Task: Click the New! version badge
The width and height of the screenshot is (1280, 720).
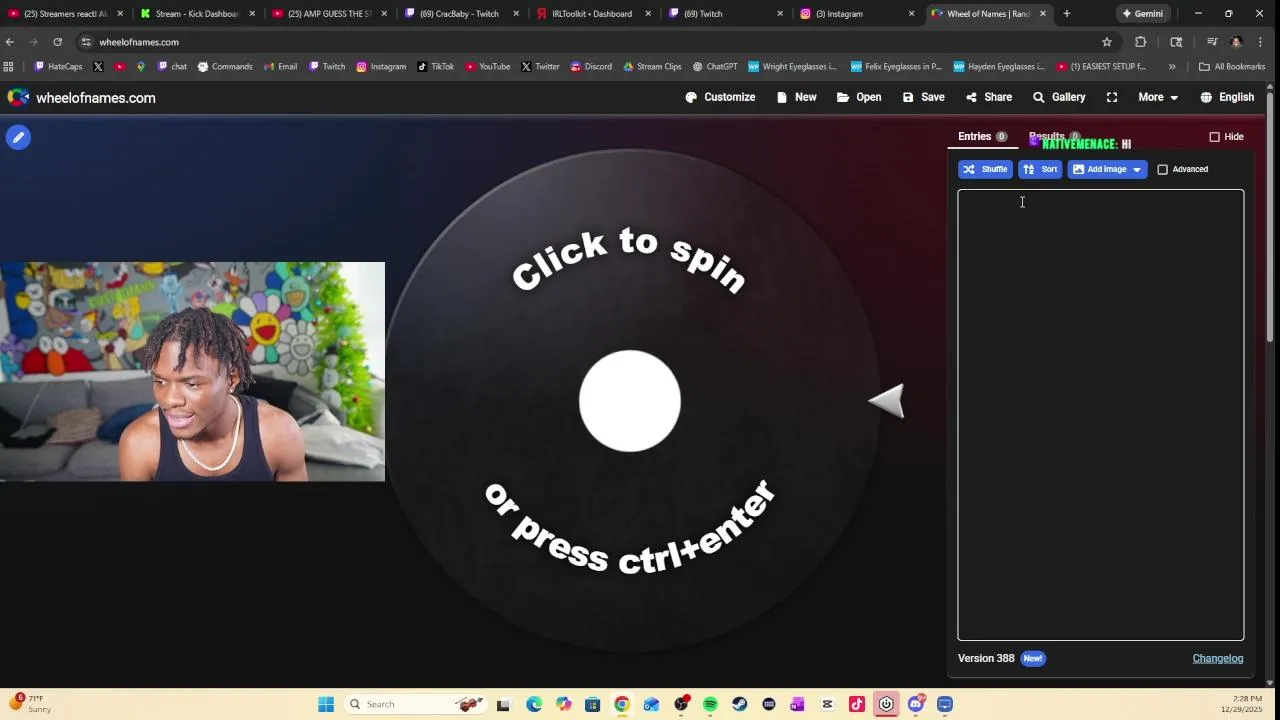Action: tap(1033, 658)
